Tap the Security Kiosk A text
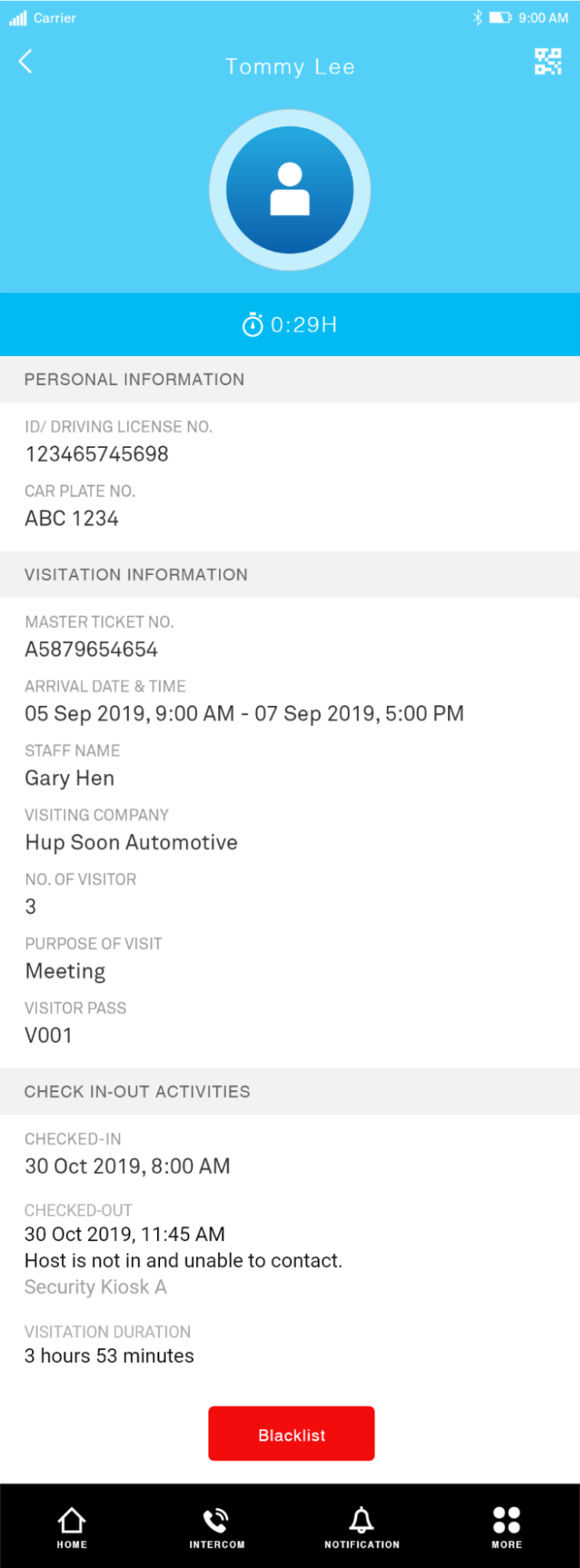 click(96, 1287)
